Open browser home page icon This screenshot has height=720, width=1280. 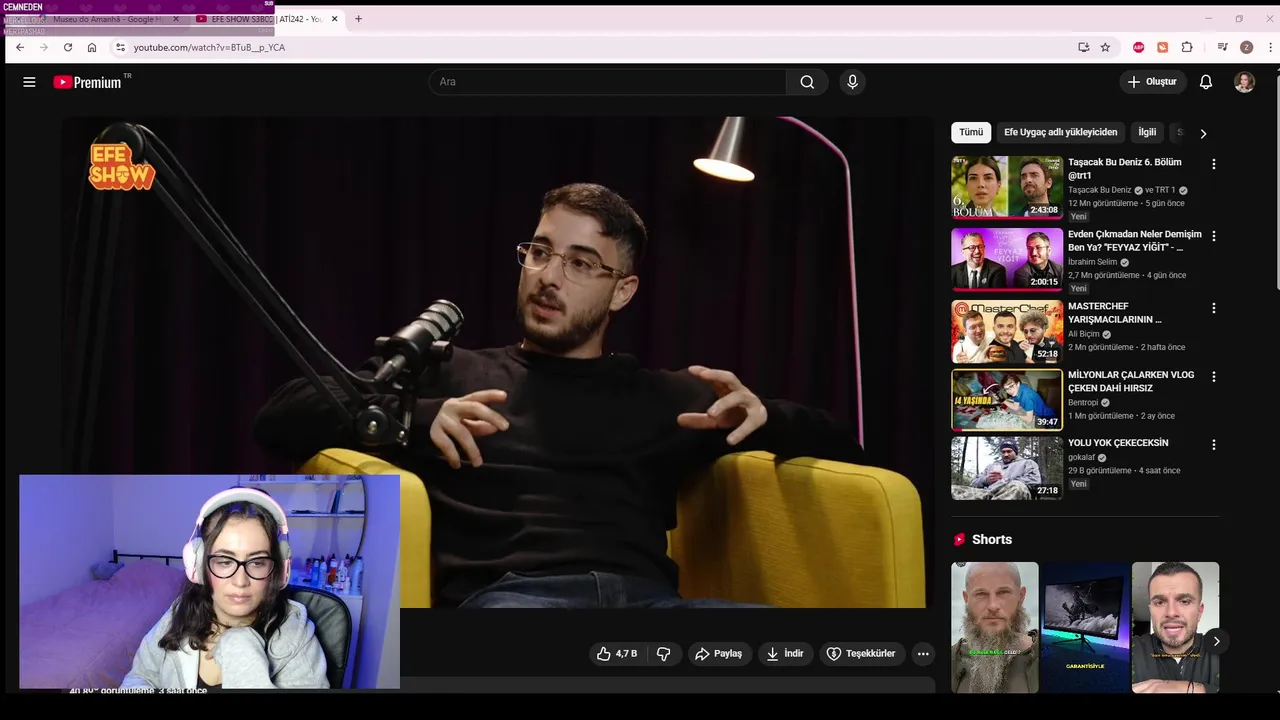[x=92, y=47]
